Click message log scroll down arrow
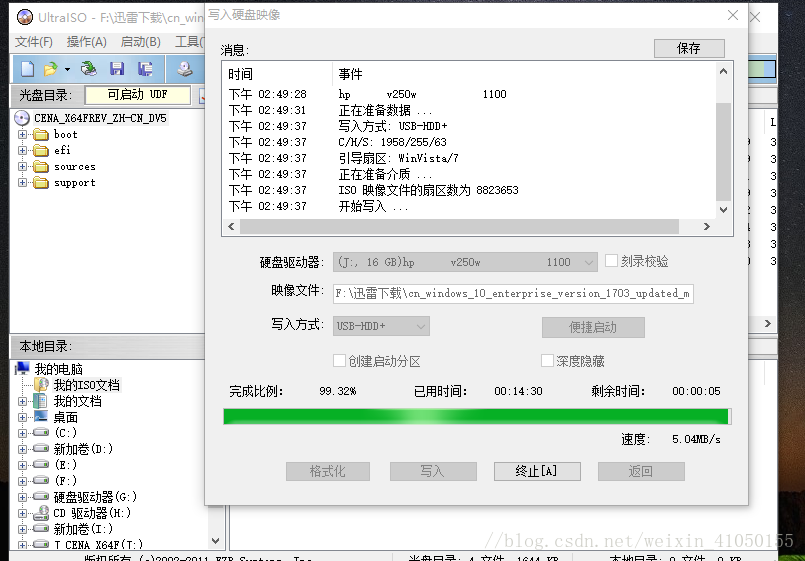This screenshot has height=561, width=805. (x=723, y=209)
